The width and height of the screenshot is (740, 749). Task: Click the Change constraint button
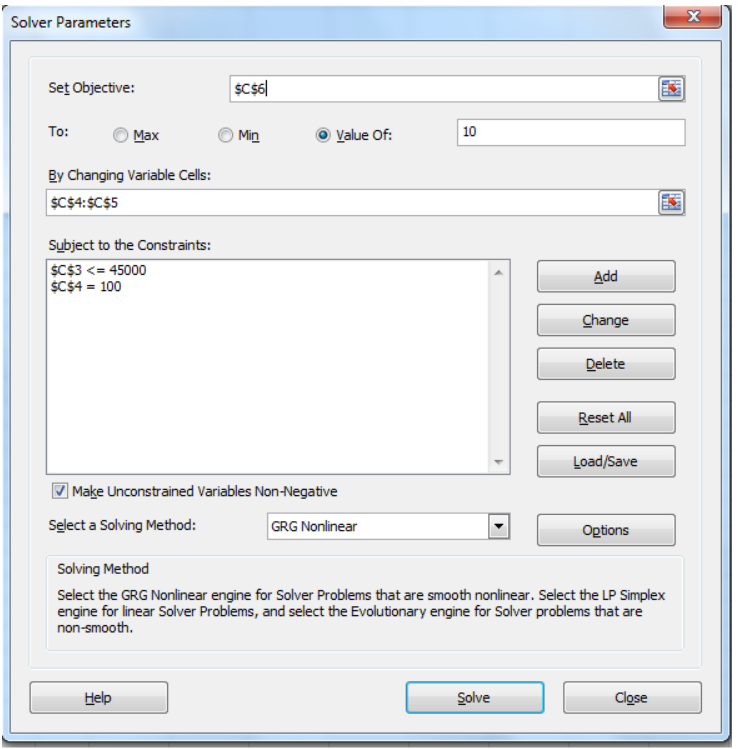pos(606,320)
